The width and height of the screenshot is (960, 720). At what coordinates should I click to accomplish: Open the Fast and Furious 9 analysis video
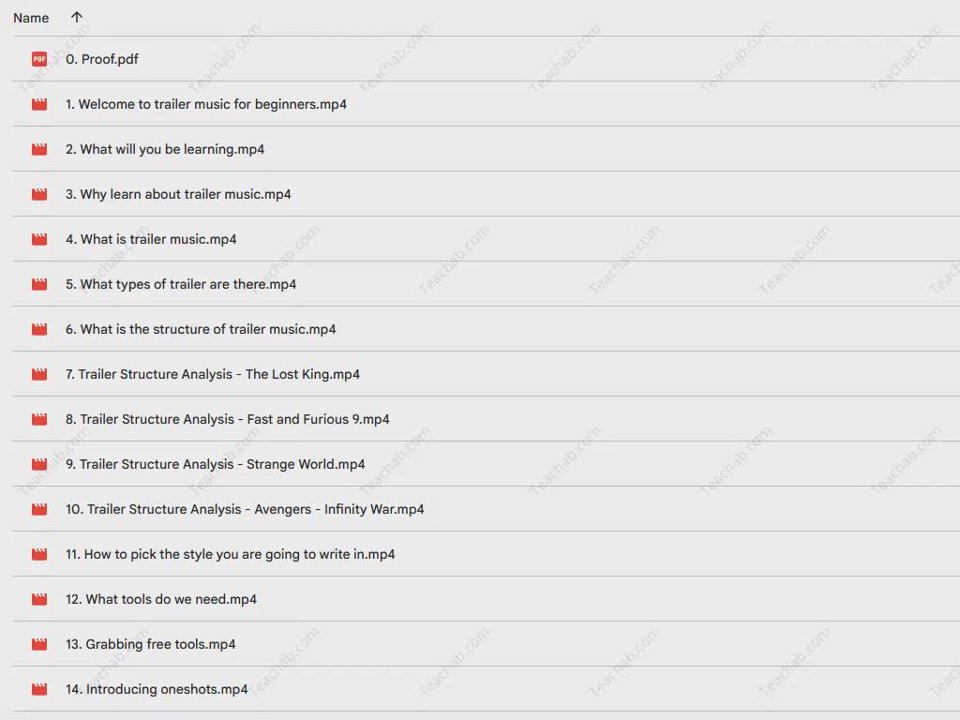pyautogui.click(x=228, y=420)
